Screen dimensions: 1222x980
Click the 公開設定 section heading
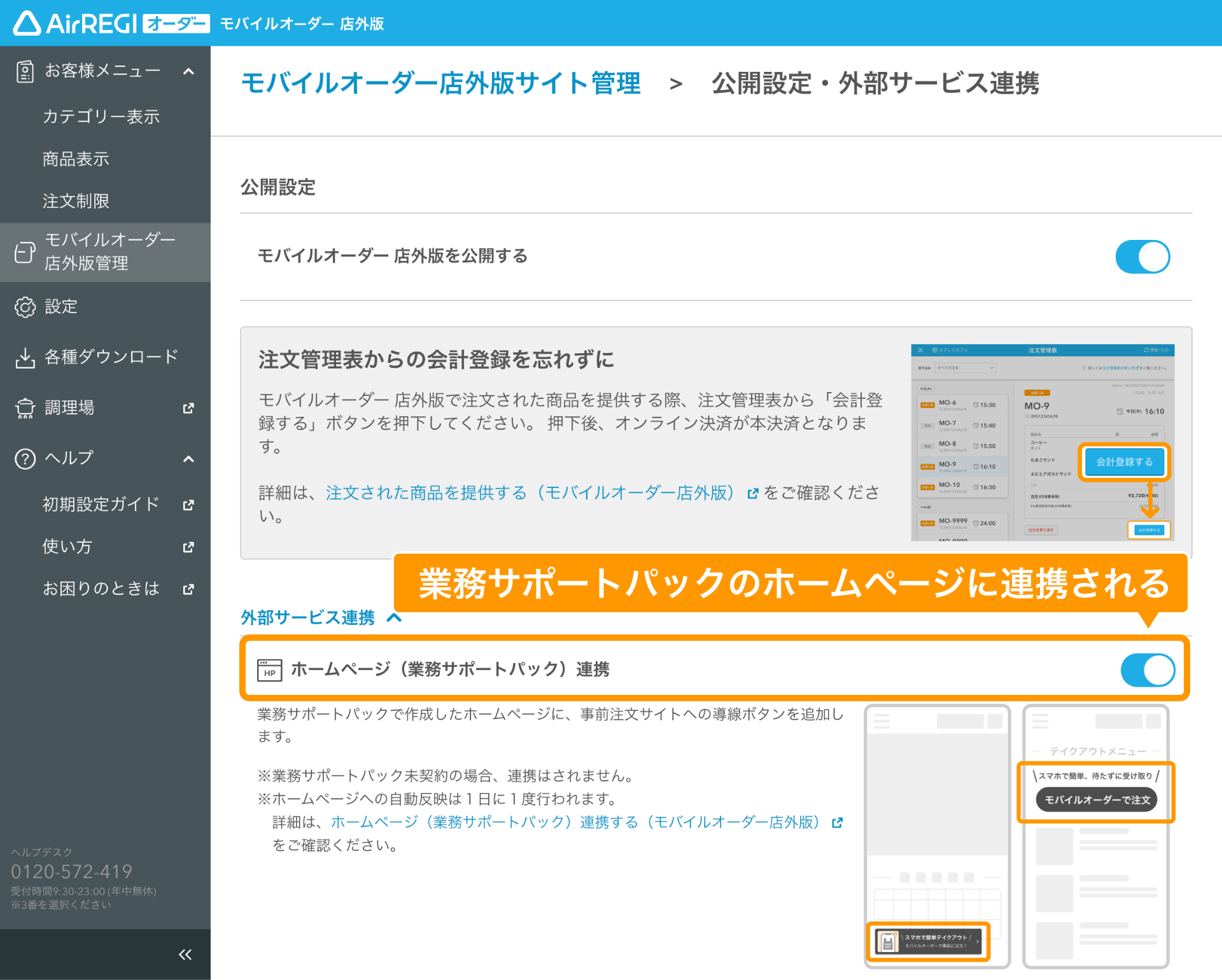tap(278, 187)
